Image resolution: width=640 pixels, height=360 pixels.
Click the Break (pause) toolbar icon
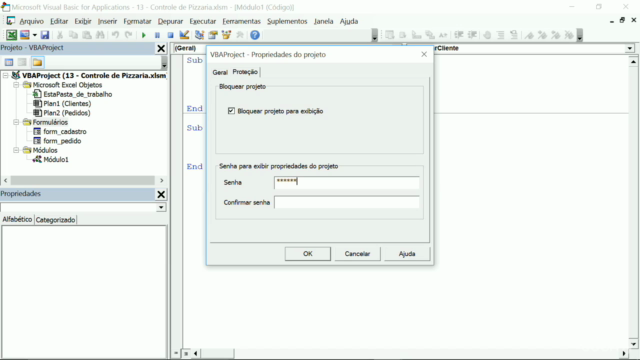point(157,35)
